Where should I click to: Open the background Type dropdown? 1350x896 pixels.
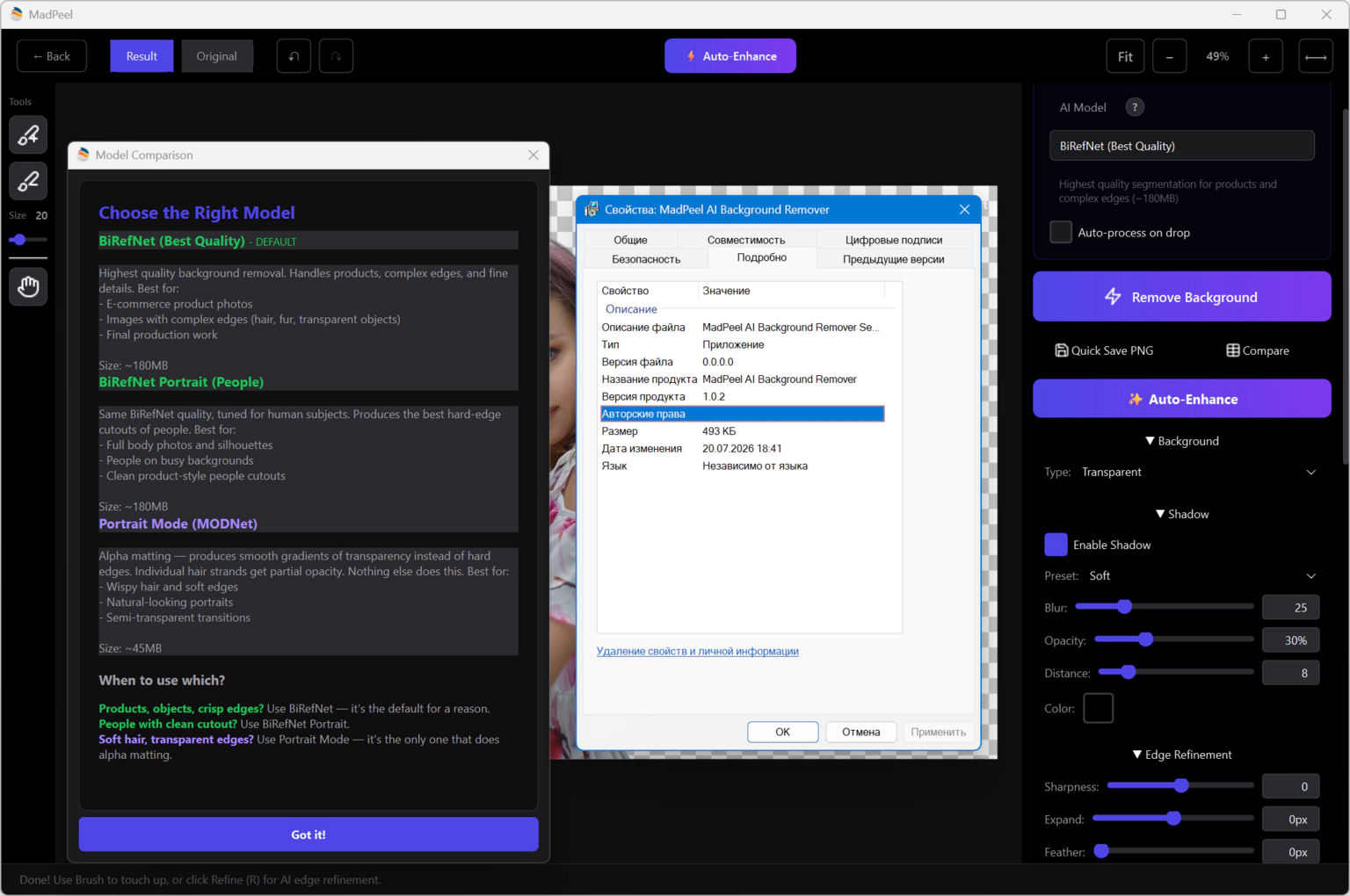tap(1199, 472)
